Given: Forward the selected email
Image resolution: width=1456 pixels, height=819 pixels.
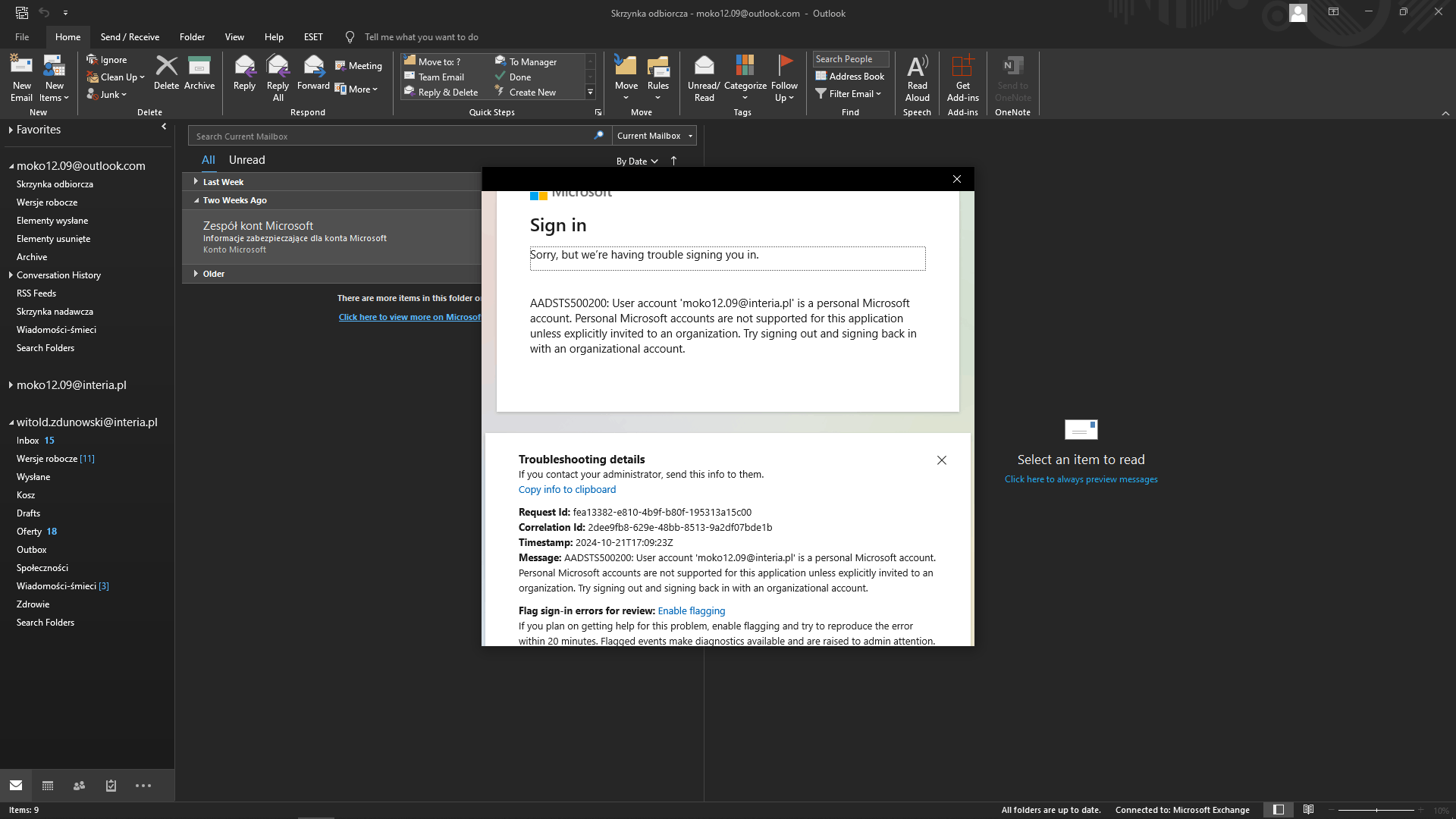Looking at the screenshot, I should point(313,73).
